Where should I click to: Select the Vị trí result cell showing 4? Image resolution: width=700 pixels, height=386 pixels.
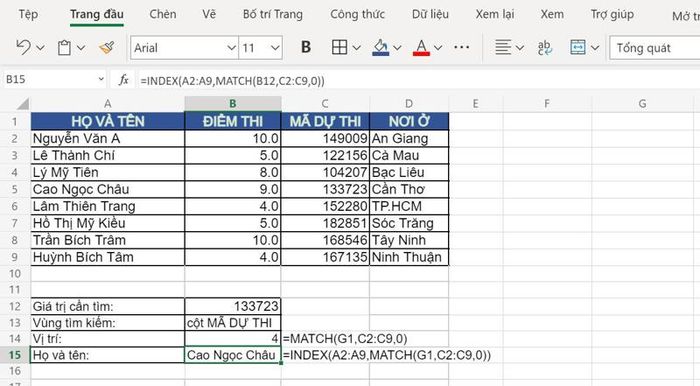point(233,339)
